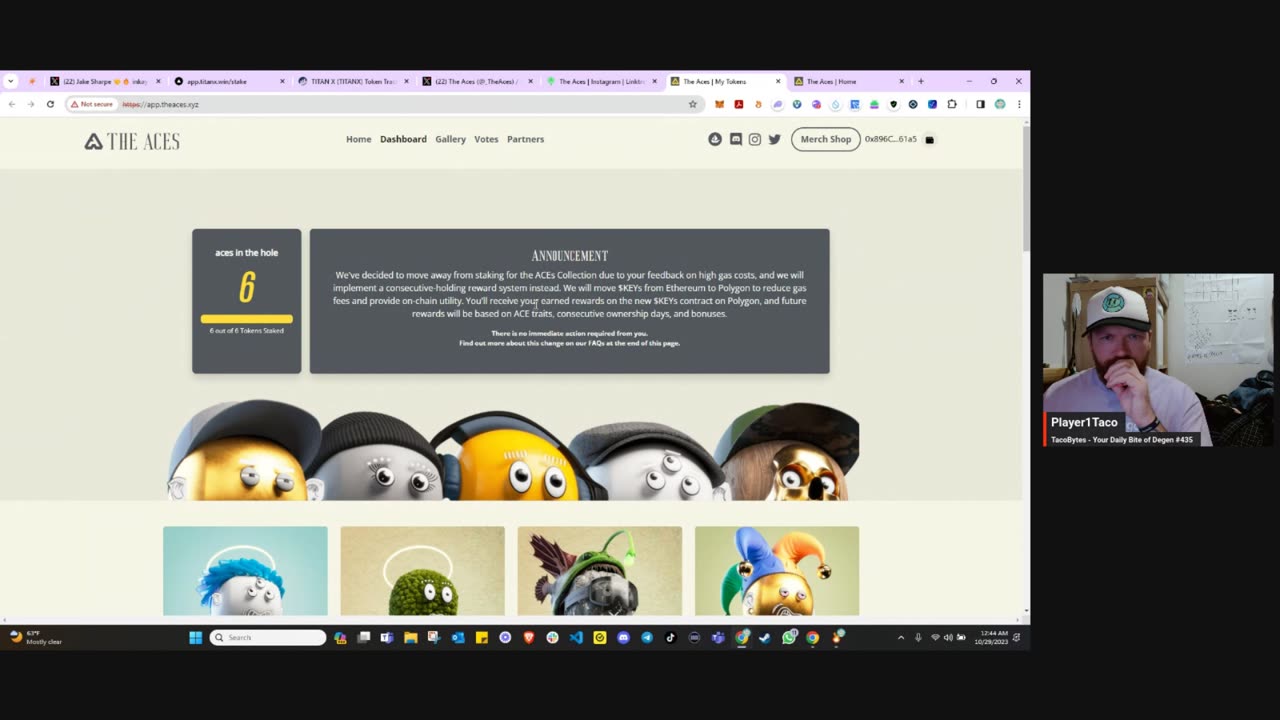
Task: Click Not secure site info badge
Action: (92, 104)
